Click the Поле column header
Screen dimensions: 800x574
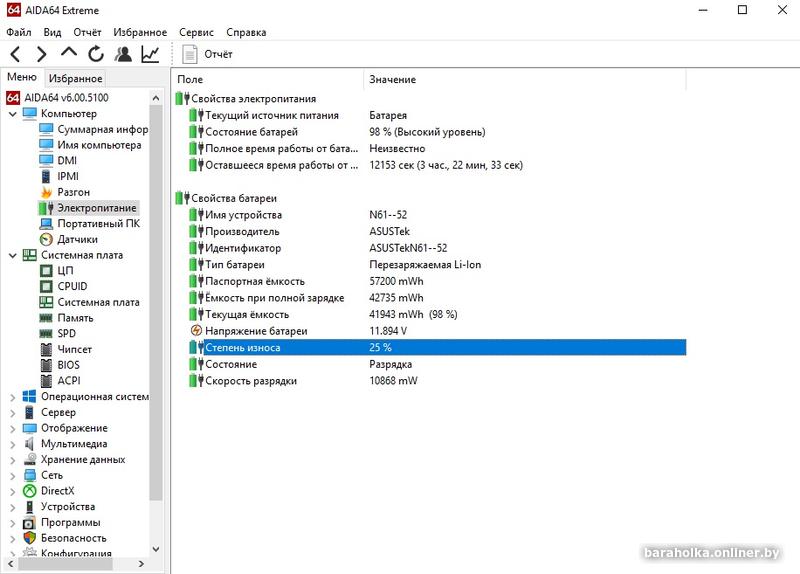tap(267, 80)
